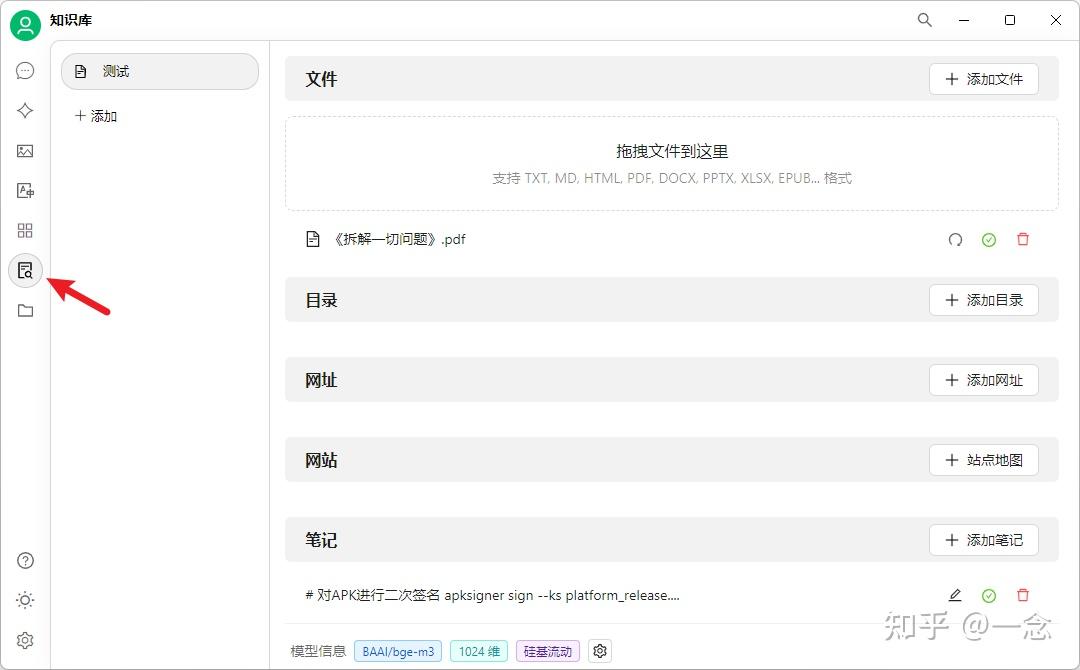Open the 《拆解一切问题》.pdf file entry
The image size is (1080, 670).
click(x=399, y=239)
